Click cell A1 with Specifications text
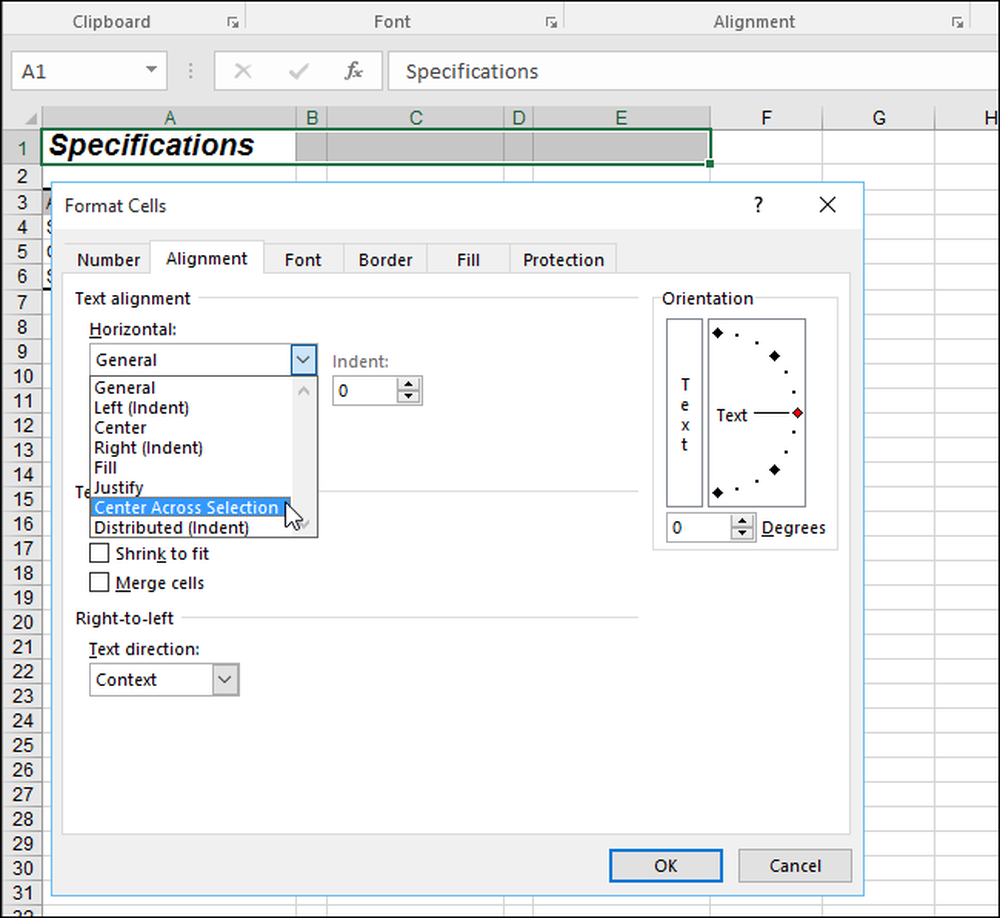 tap(169, 147)
